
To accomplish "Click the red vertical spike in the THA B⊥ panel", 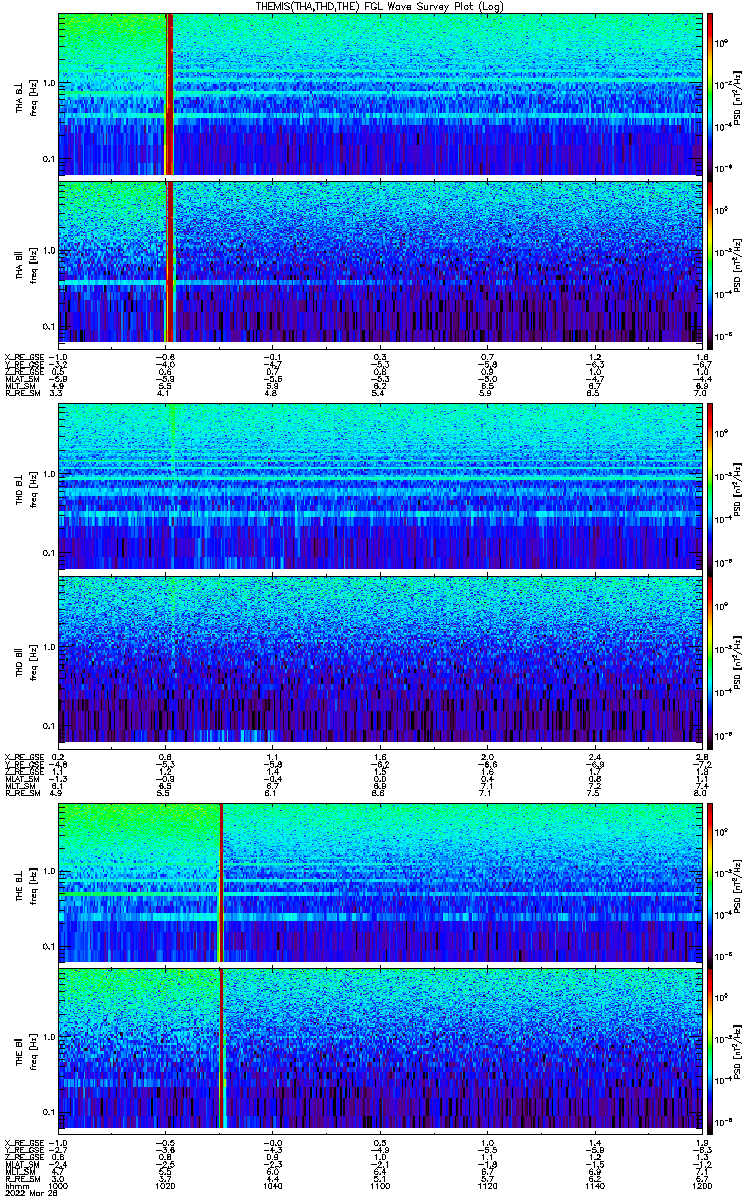I will 170,95.
